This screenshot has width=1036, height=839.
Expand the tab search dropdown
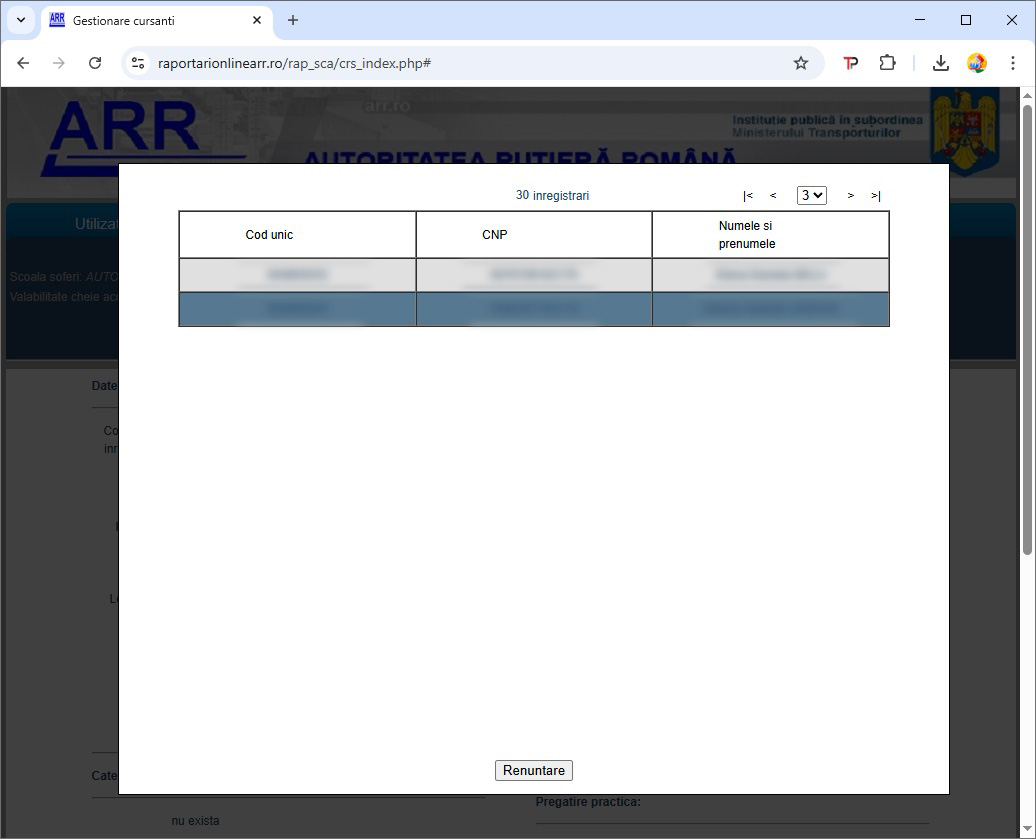(21, 20)
